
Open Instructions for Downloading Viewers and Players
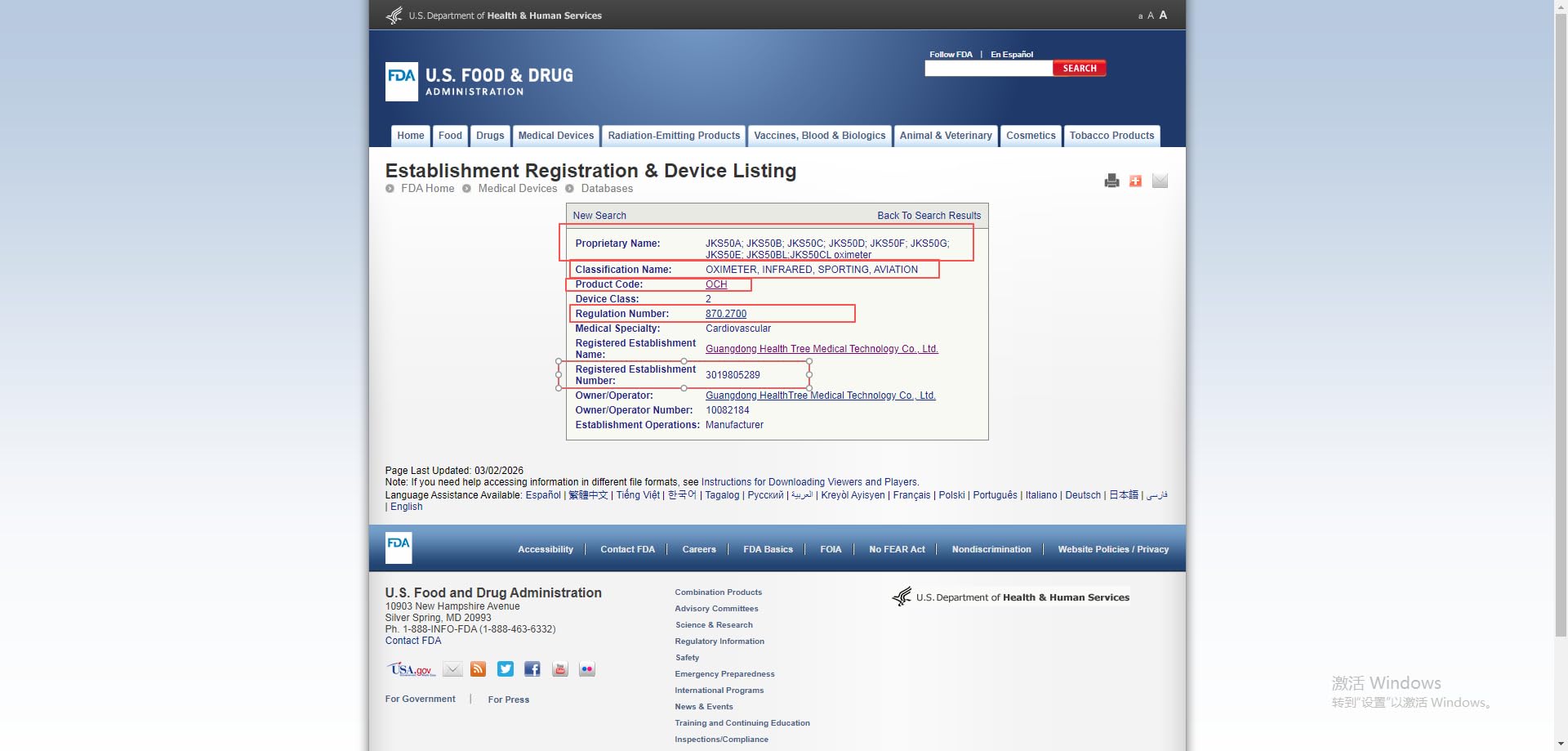click(809, 482)
